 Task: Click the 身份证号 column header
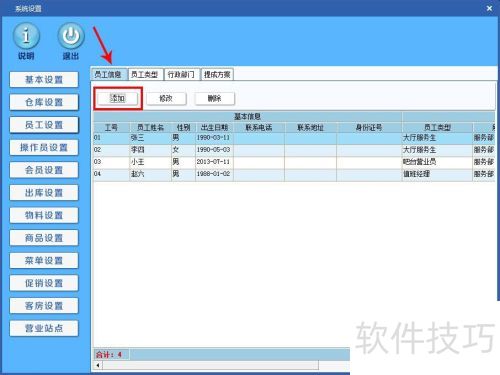click(x=369, y=127)
